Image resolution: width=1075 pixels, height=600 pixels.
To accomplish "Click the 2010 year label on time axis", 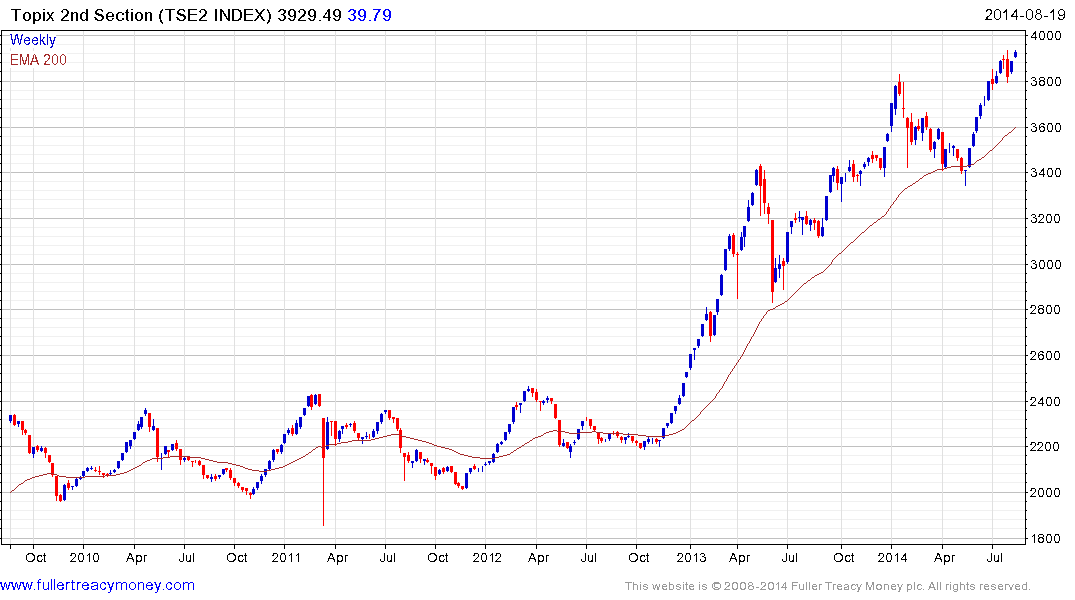I will (x=84, y=557).
